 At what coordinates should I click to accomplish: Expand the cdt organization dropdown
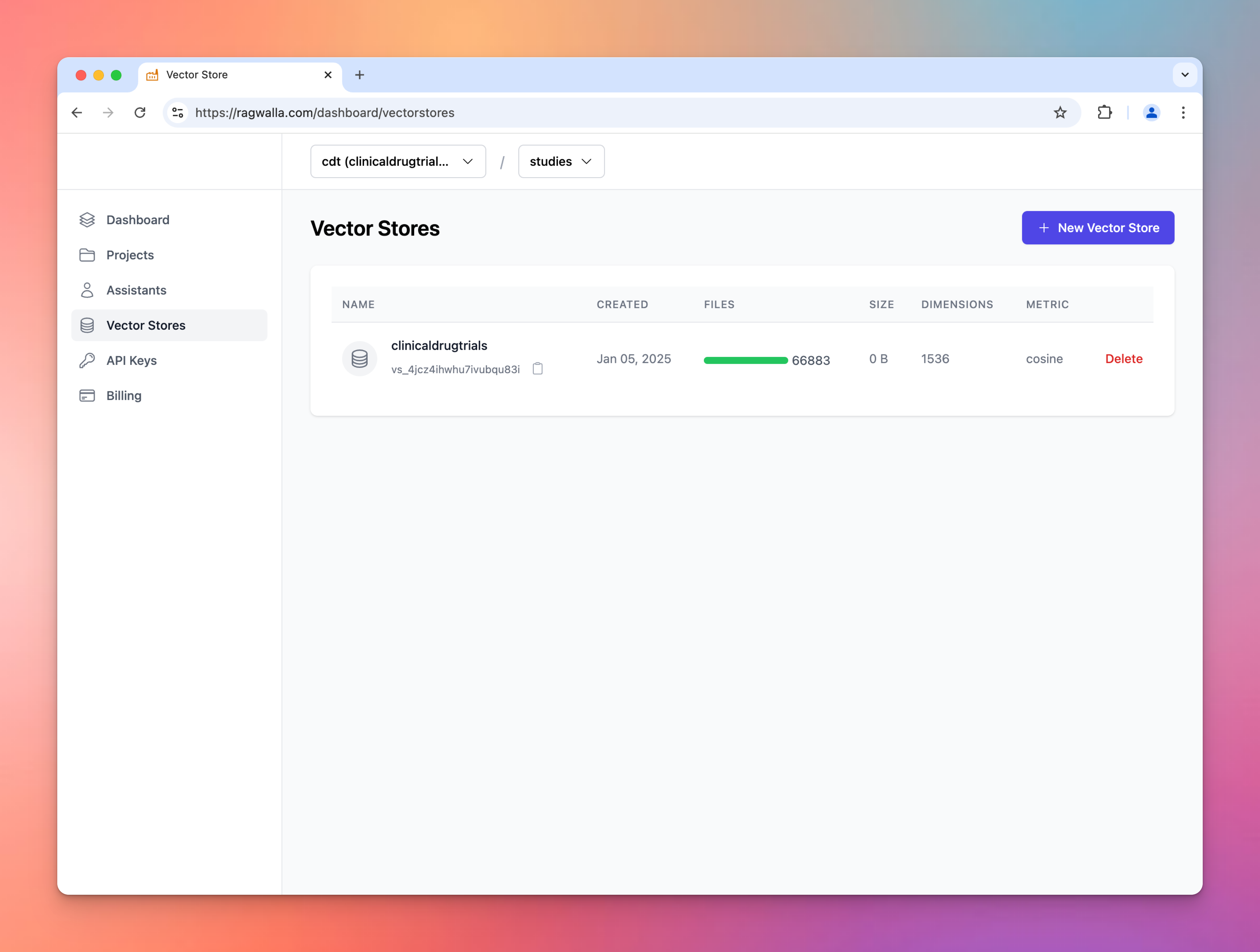pos(397,162)
